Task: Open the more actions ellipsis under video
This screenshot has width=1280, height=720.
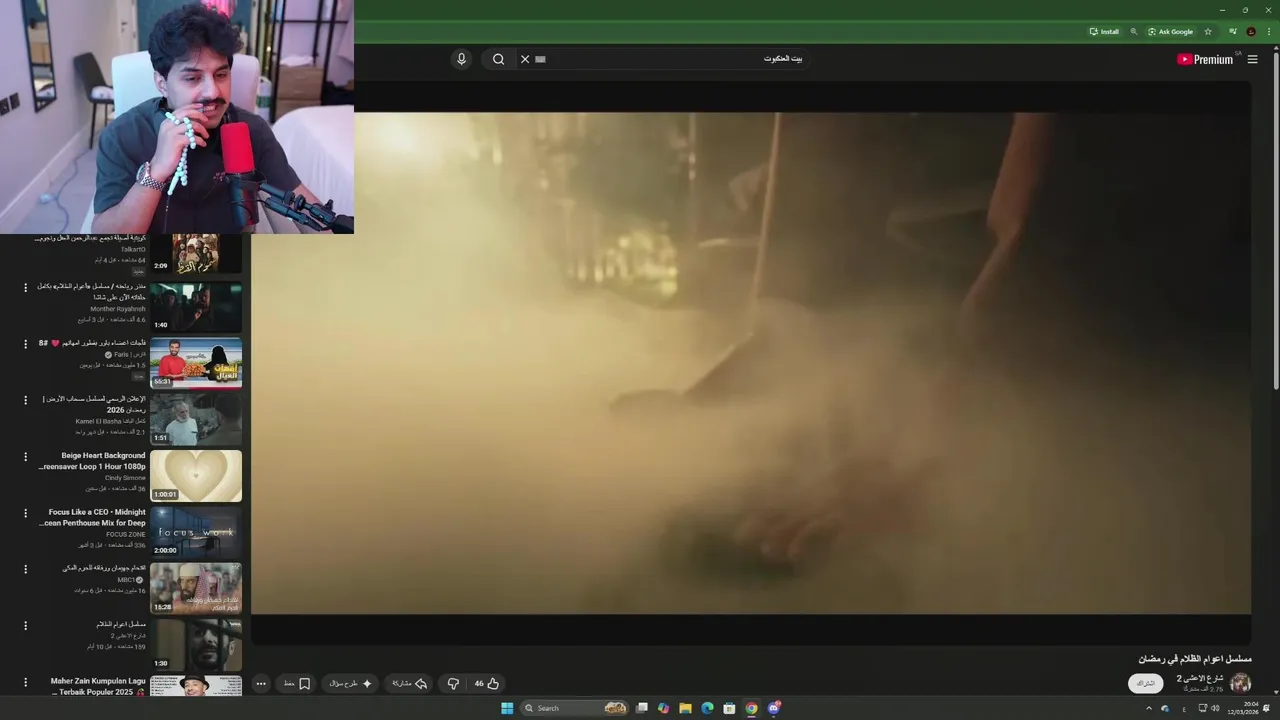Action: point(261,684)
